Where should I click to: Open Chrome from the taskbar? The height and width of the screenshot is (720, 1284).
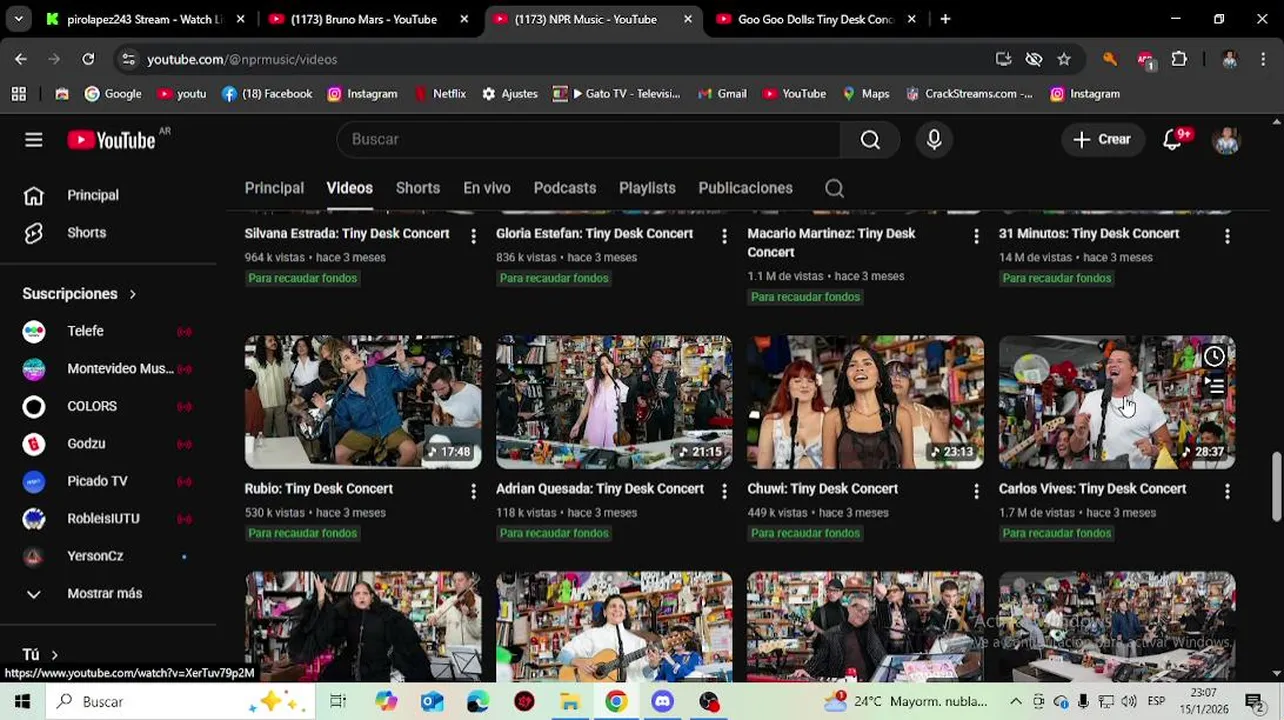tap(616, 701)
